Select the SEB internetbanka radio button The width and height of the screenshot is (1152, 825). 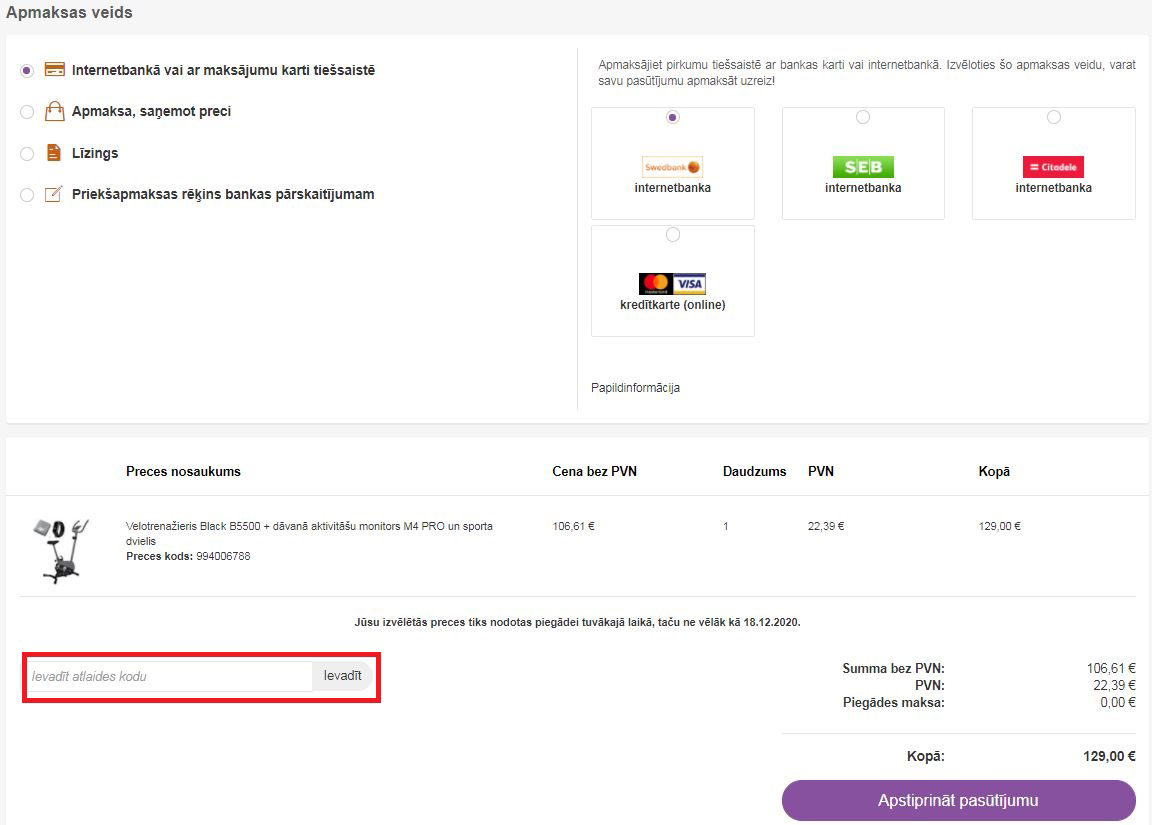point(863,117)
